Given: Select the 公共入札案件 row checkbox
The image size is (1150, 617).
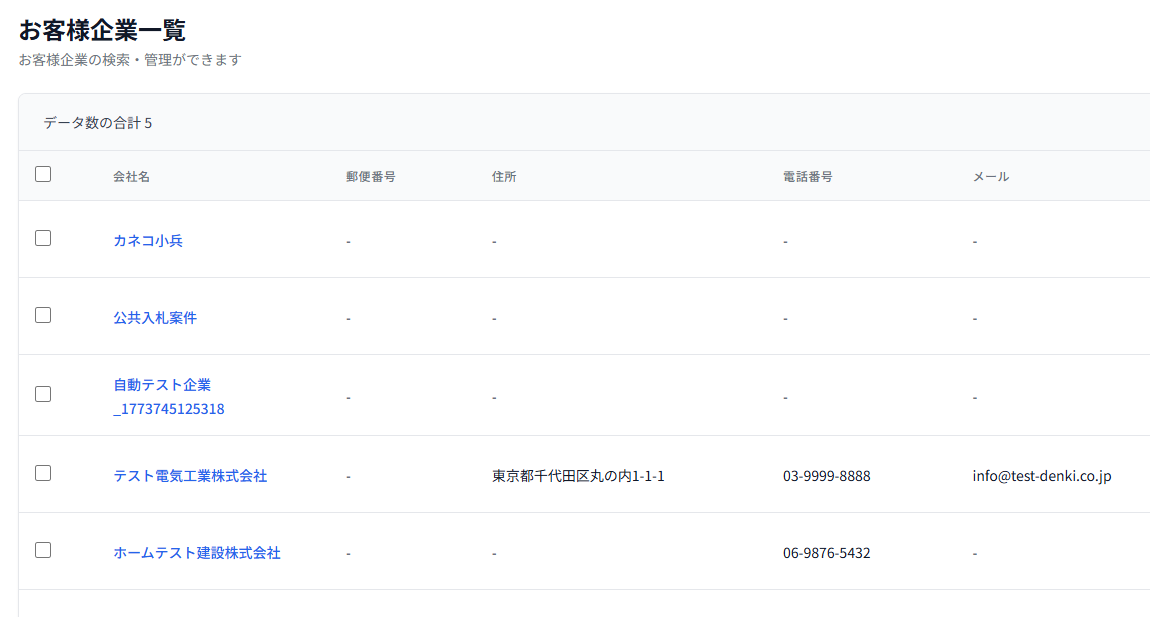Looking at the screenshot, I should tap(43, 315).
